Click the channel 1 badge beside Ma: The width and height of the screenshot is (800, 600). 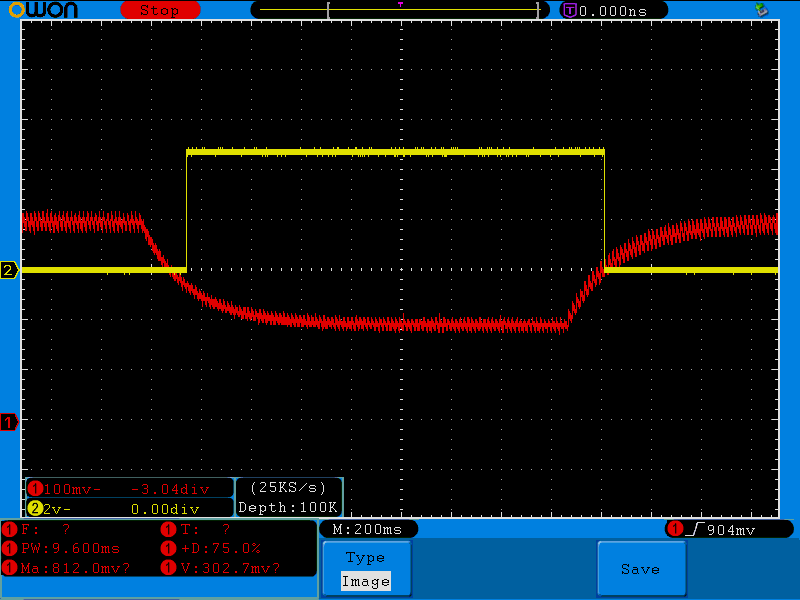(9, 567)
